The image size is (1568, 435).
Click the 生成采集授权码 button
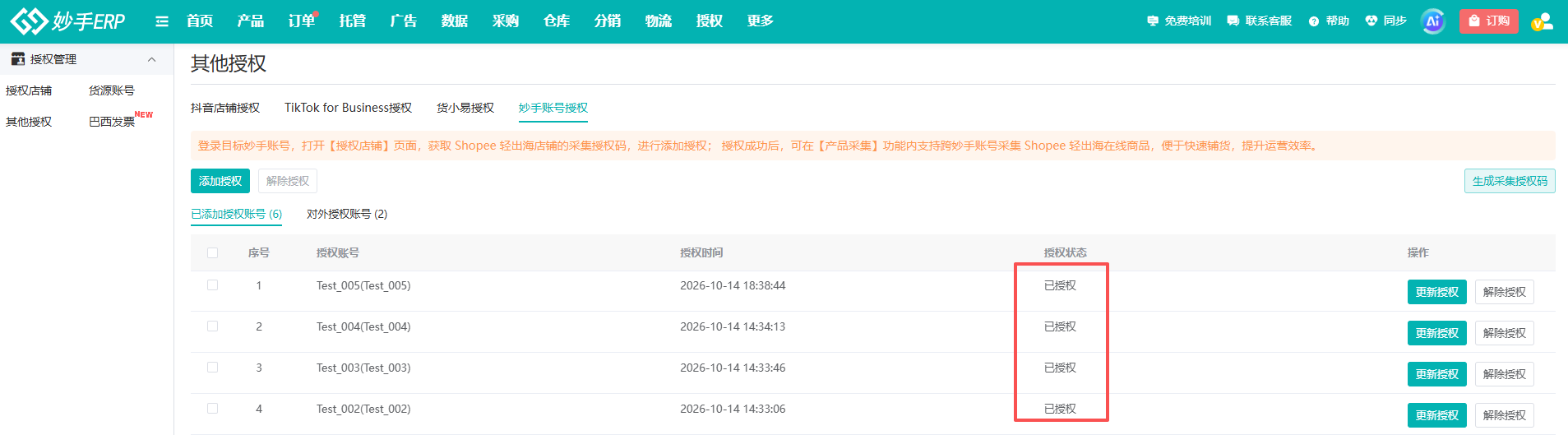1510,181
